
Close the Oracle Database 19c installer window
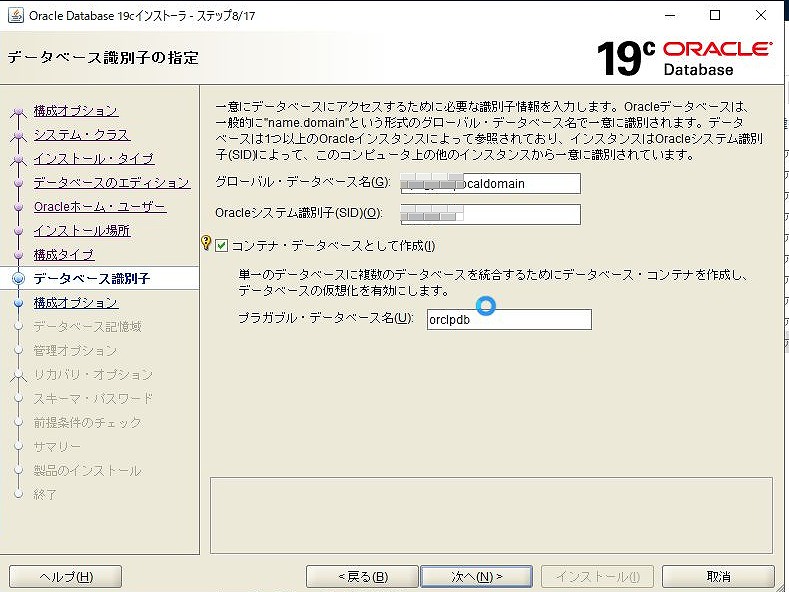click(760, 15)
